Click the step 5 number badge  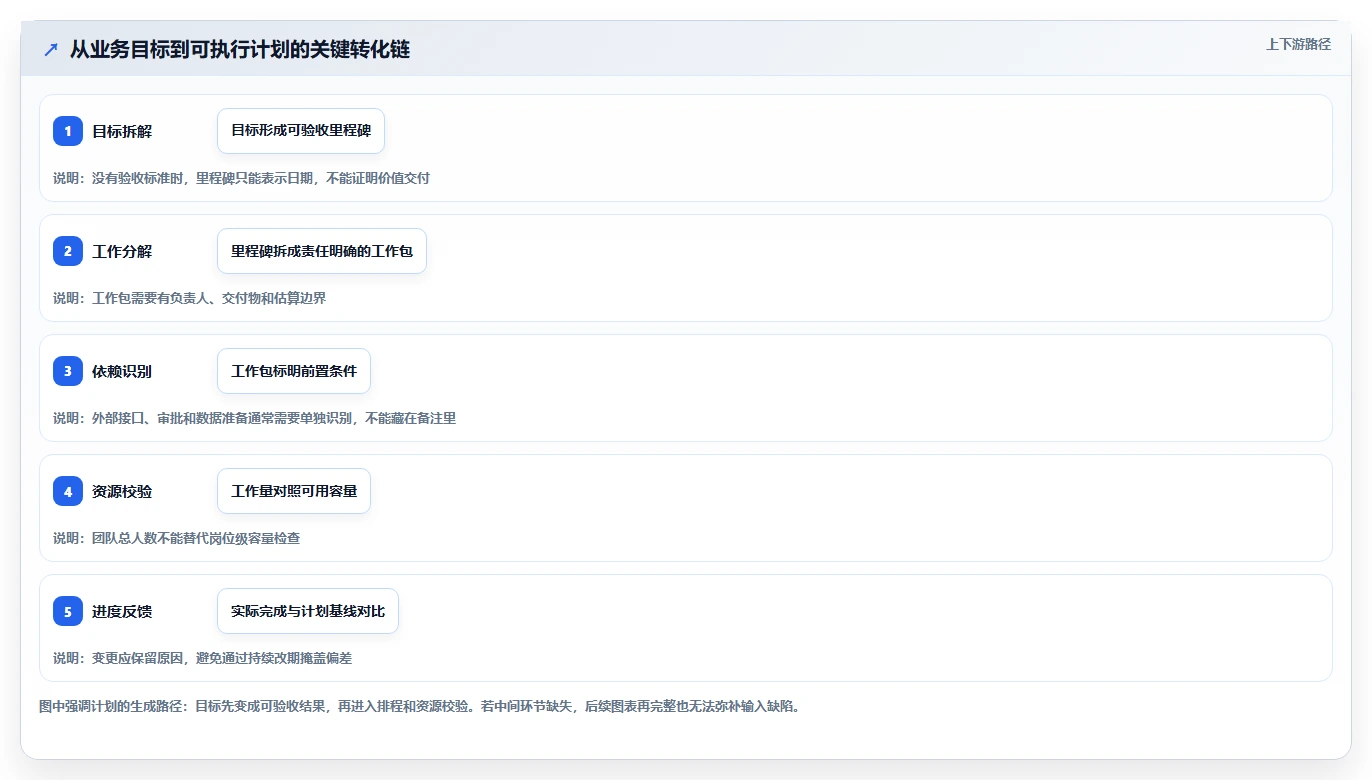(x=68, y=611)
